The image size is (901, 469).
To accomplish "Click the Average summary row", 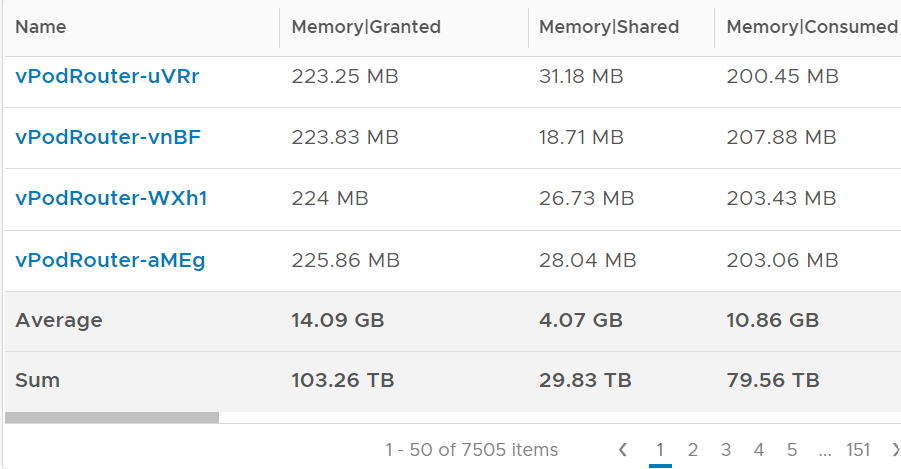I will coord(453,321).
